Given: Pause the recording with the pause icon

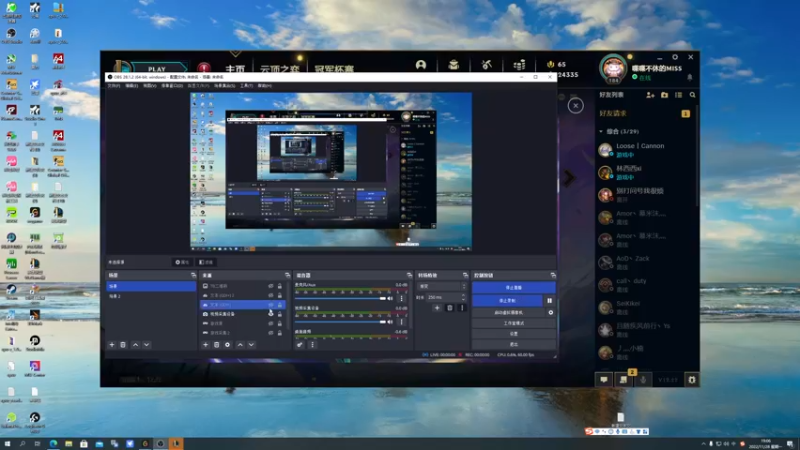Looking at the screenshot, I should (549, 301).
